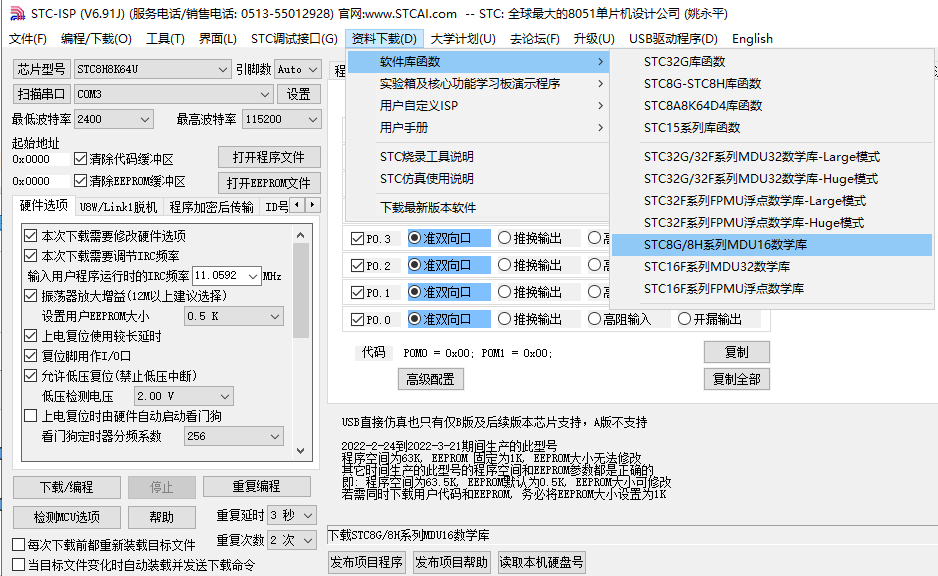The height and width of the screenshot is (576, 938).
Task: Choose STC32G库函数 from submenu
Action: click(772, 62)
